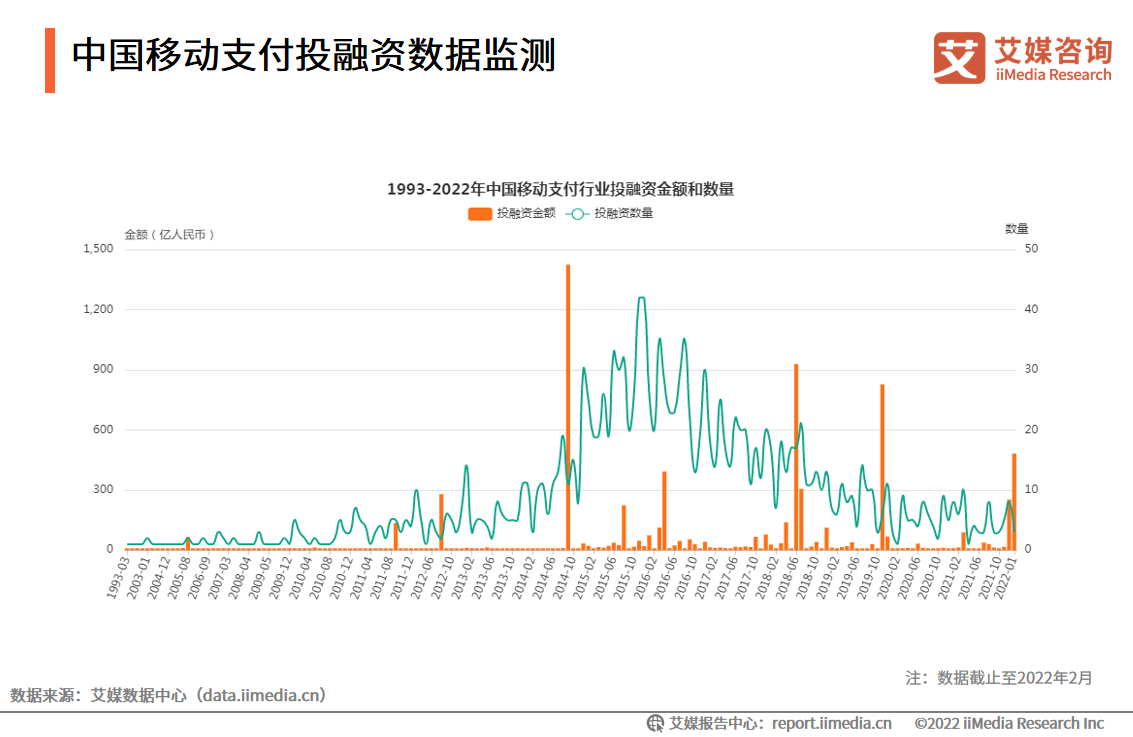
Task: Click the 2010-04 x-axis label
Action: click(301, 577)
